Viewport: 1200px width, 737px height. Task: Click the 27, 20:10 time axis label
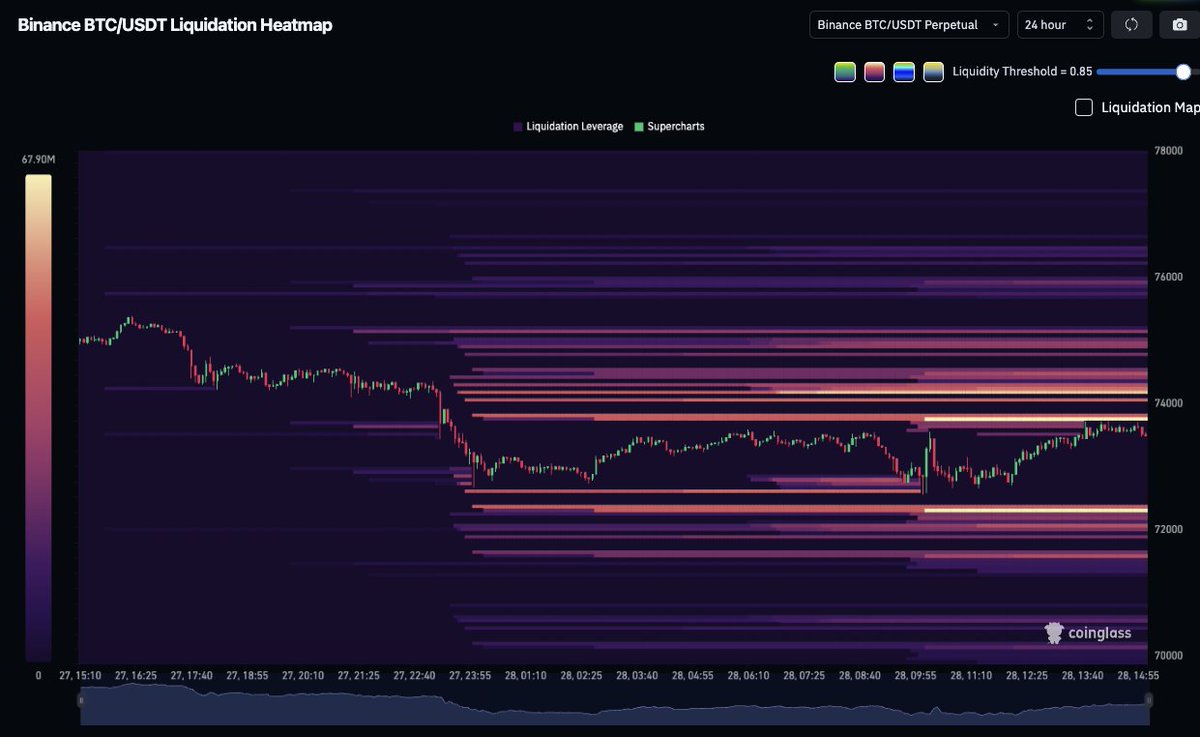pos(303,676)
